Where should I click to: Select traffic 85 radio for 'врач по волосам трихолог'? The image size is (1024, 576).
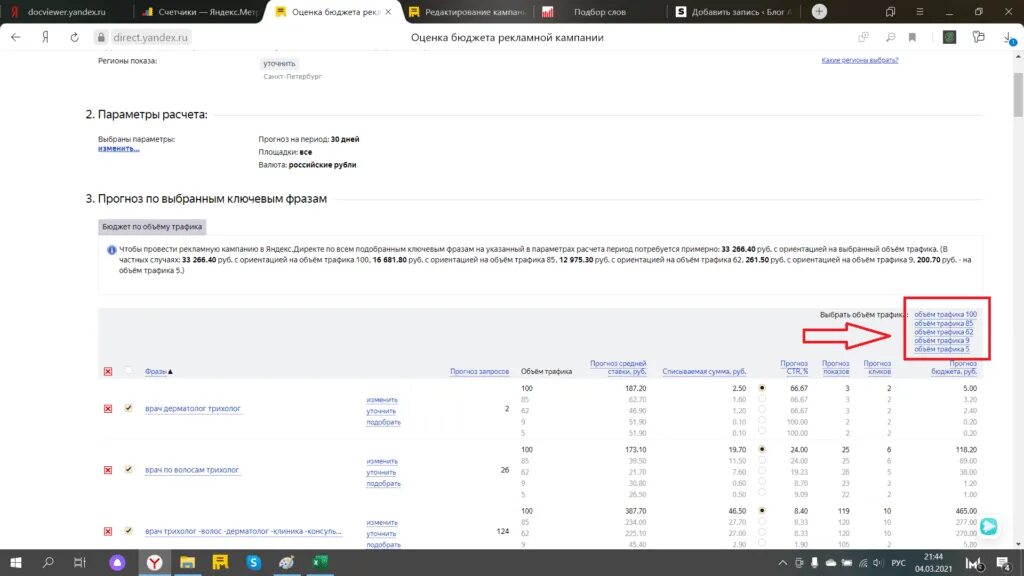pyautogui.click(x=762, y=460)
